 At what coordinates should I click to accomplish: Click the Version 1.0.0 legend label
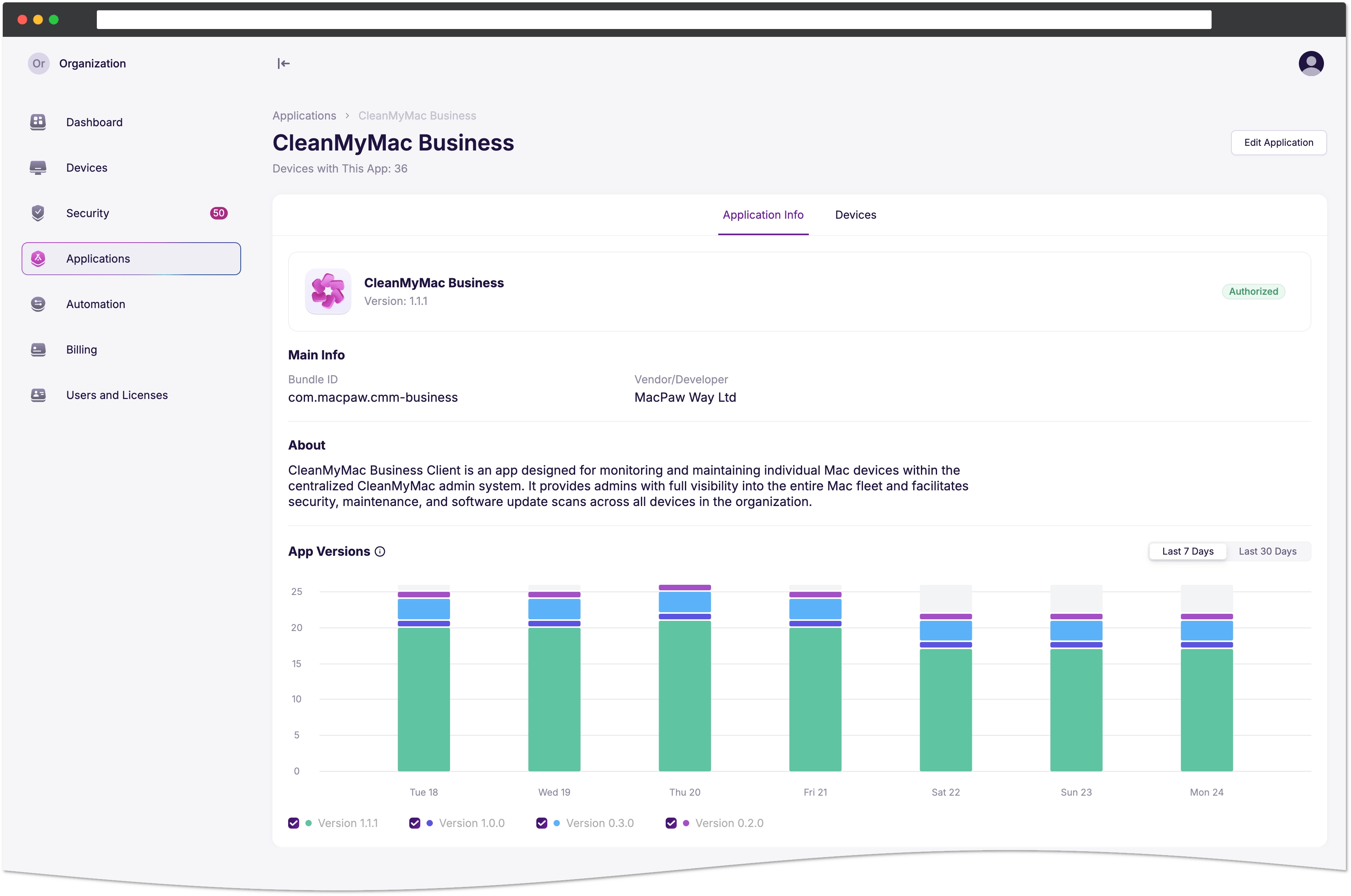[x=472, y=823]
